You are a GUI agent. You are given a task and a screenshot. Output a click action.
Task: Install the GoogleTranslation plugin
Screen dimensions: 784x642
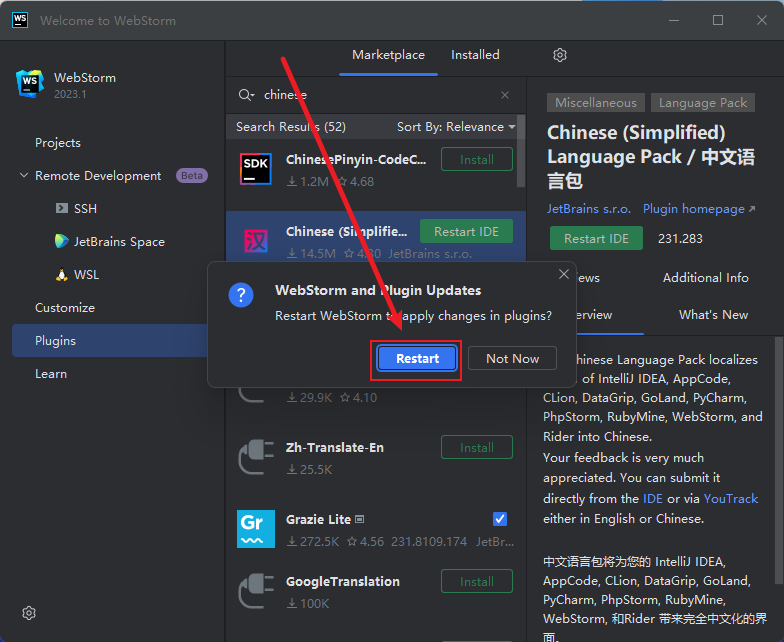pos(476,582)
